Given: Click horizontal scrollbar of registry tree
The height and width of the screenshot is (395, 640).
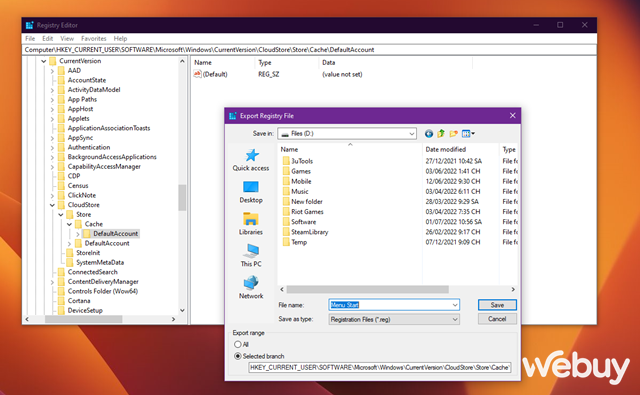Looking at the screenshot, I should pyautogui.click(x=84, y=319).
